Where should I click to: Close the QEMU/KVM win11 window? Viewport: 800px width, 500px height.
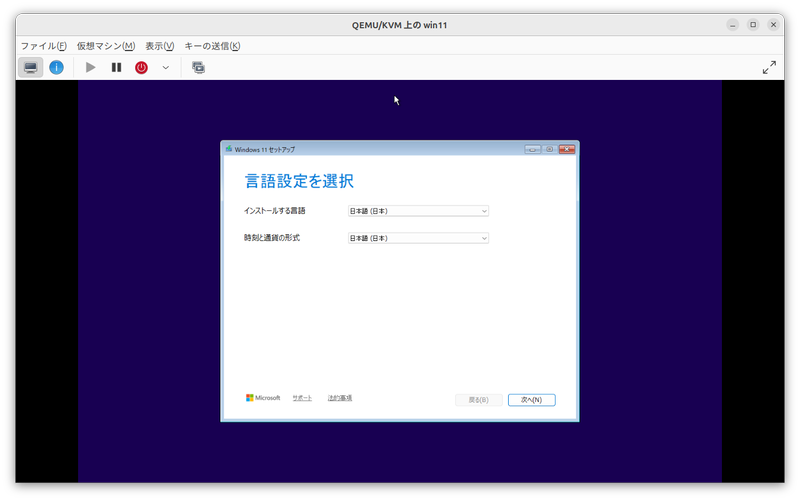click(773, 24)
